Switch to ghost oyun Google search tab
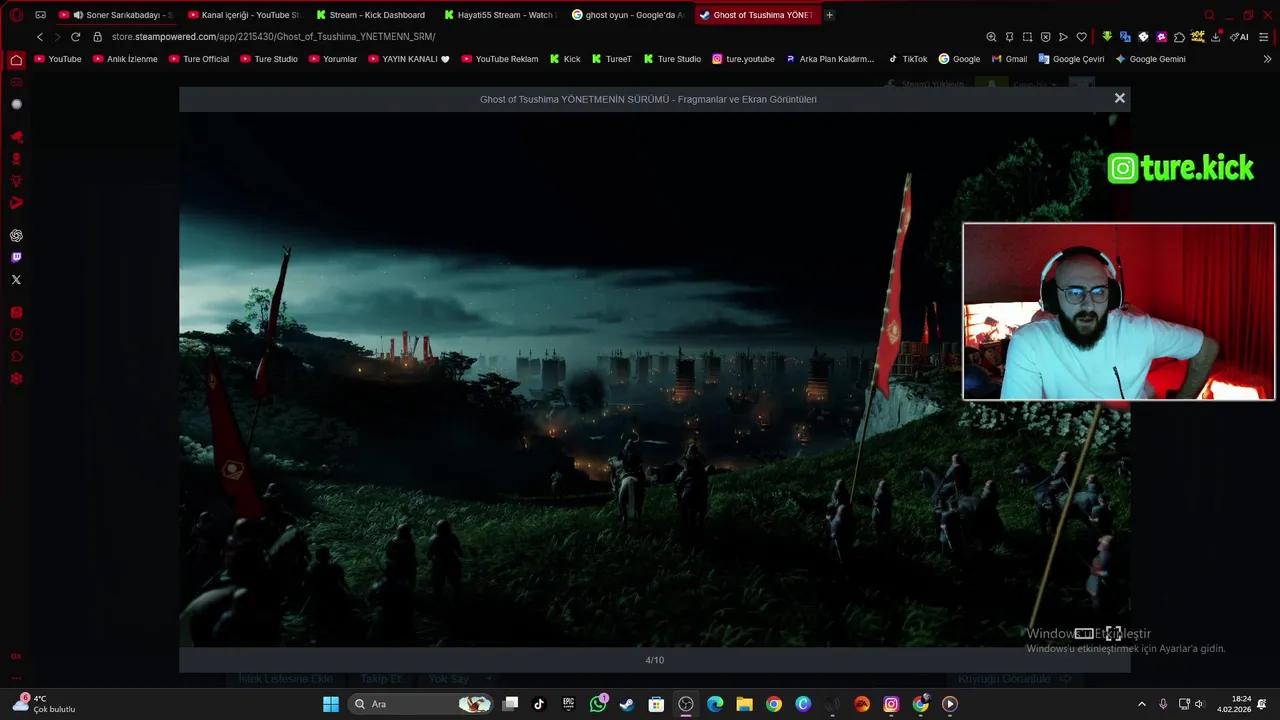The height and width of the screenshot is (720, 1280). [x=627, y=15]
